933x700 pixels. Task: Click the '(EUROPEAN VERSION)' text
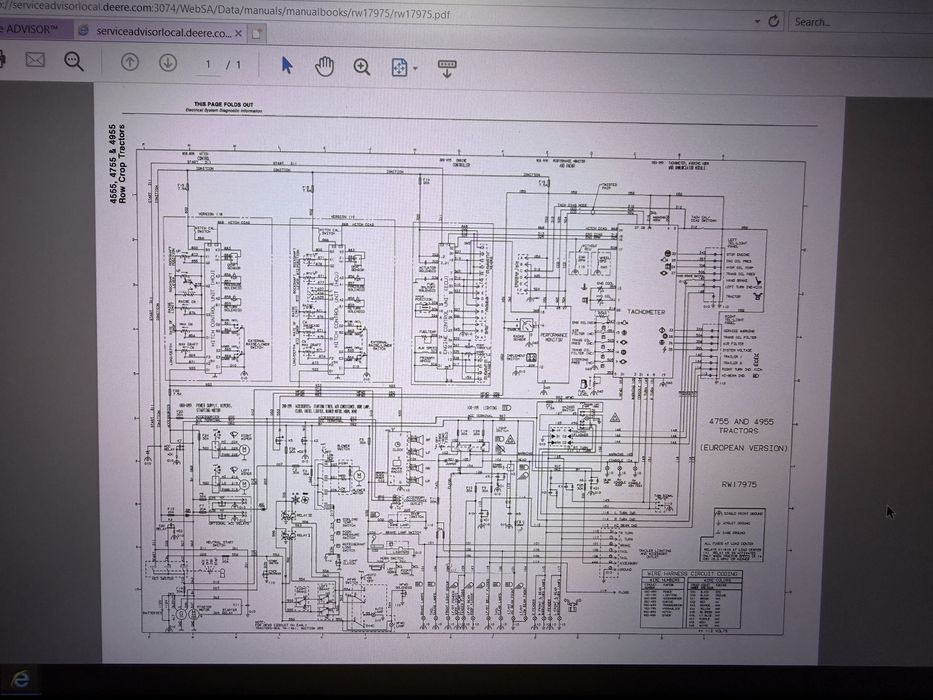(744, 448)
